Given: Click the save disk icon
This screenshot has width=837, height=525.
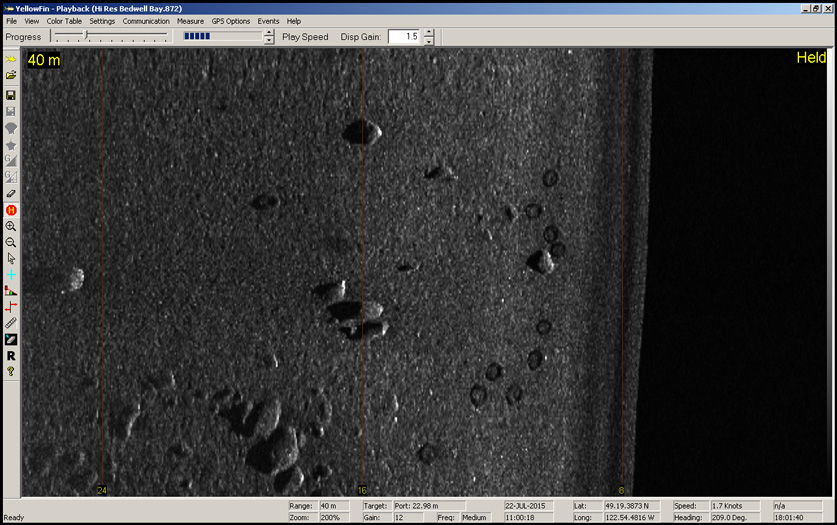Looking at the screenshot, I should click(x=11, y=95).
